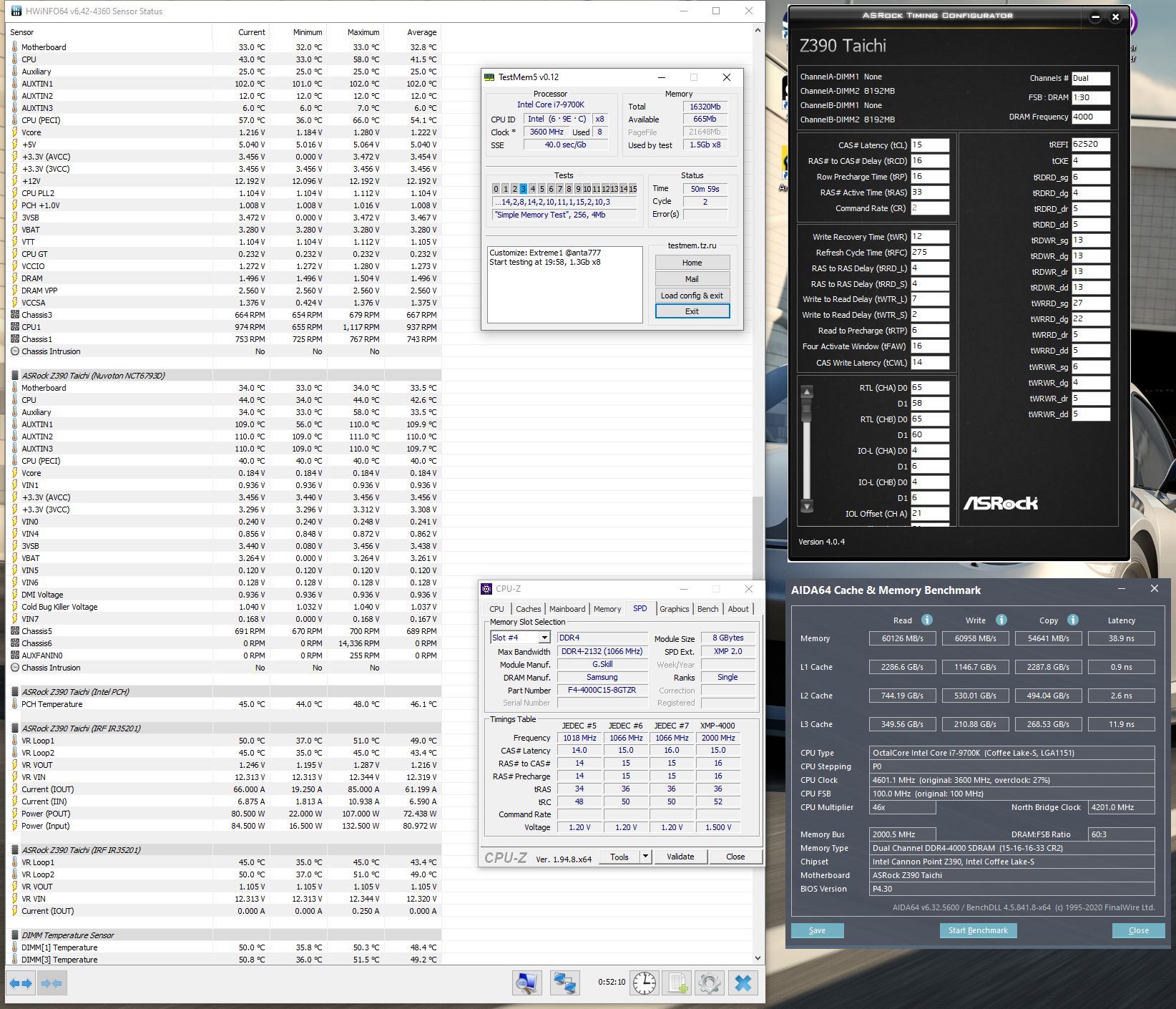This screenshot has width=1176, height=1009.
Task: Click the Save button in AIDA64
Action: click(817, 930)
